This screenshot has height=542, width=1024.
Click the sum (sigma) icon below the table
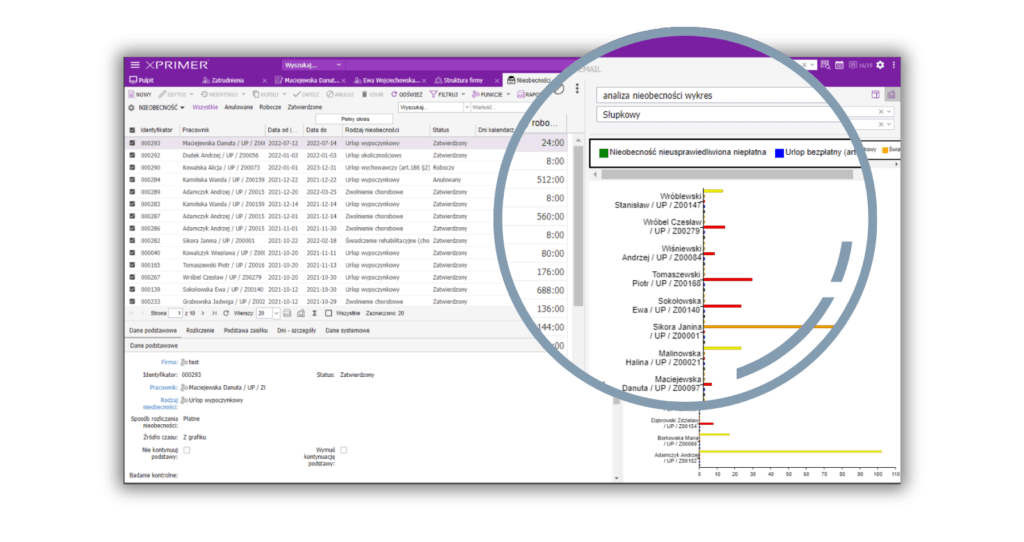click(313, 313)
